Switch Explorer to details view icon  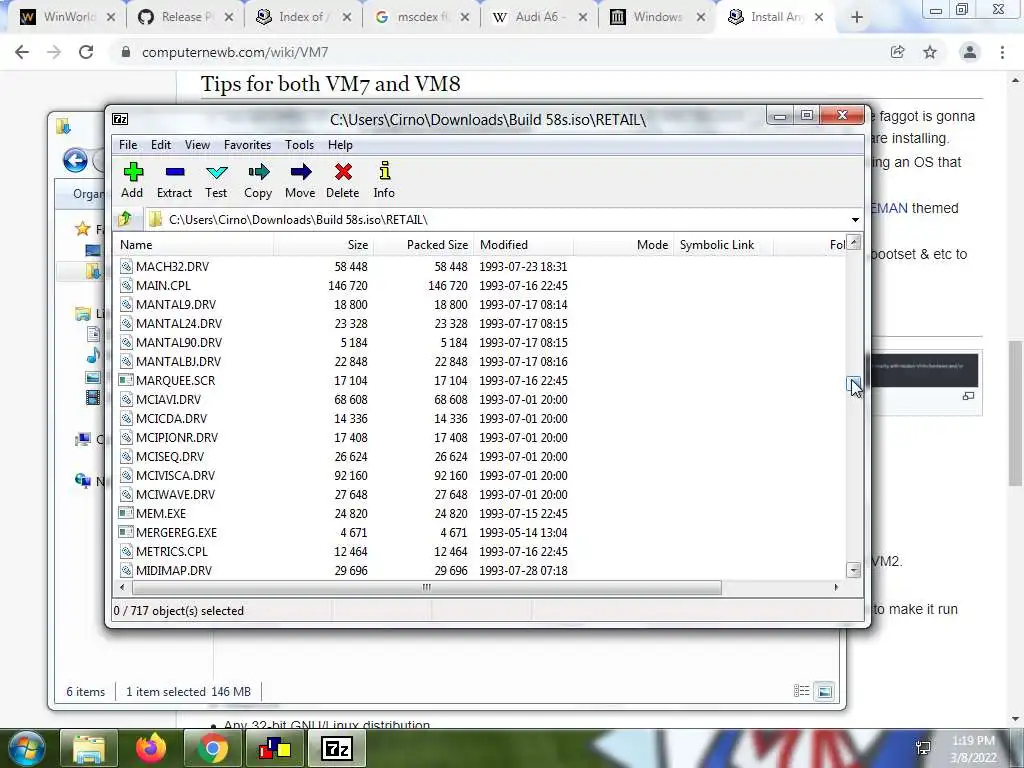pos(801,691)
